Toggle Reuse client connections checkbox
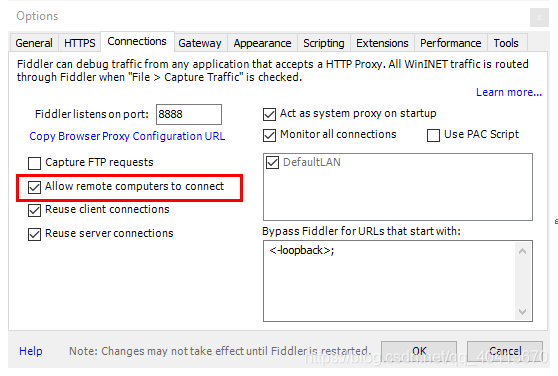The image size is (558, 376). (35, 210)
